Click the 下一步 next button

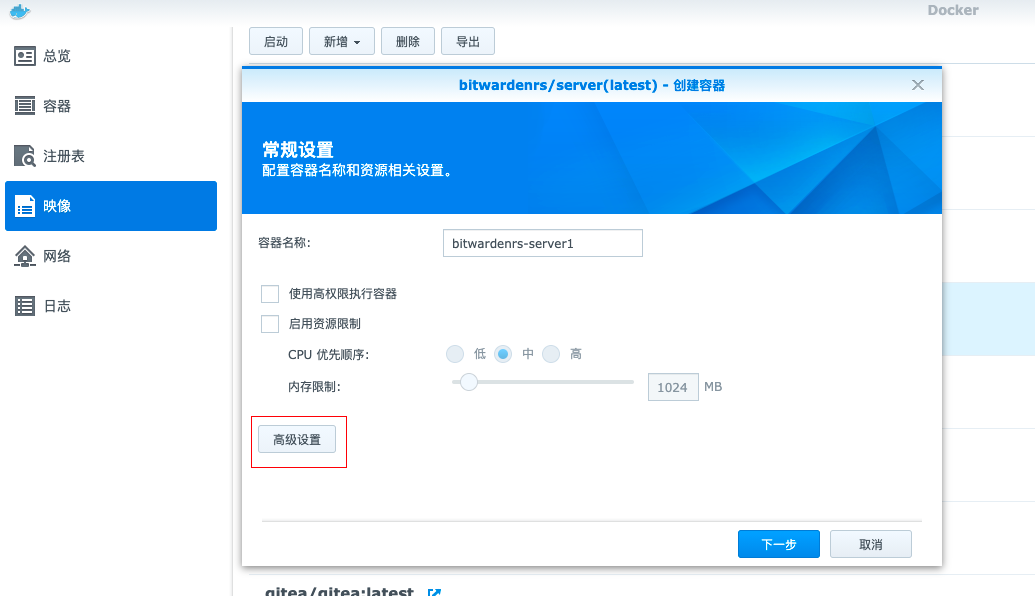pyautogui.click(x=779, y=545)
